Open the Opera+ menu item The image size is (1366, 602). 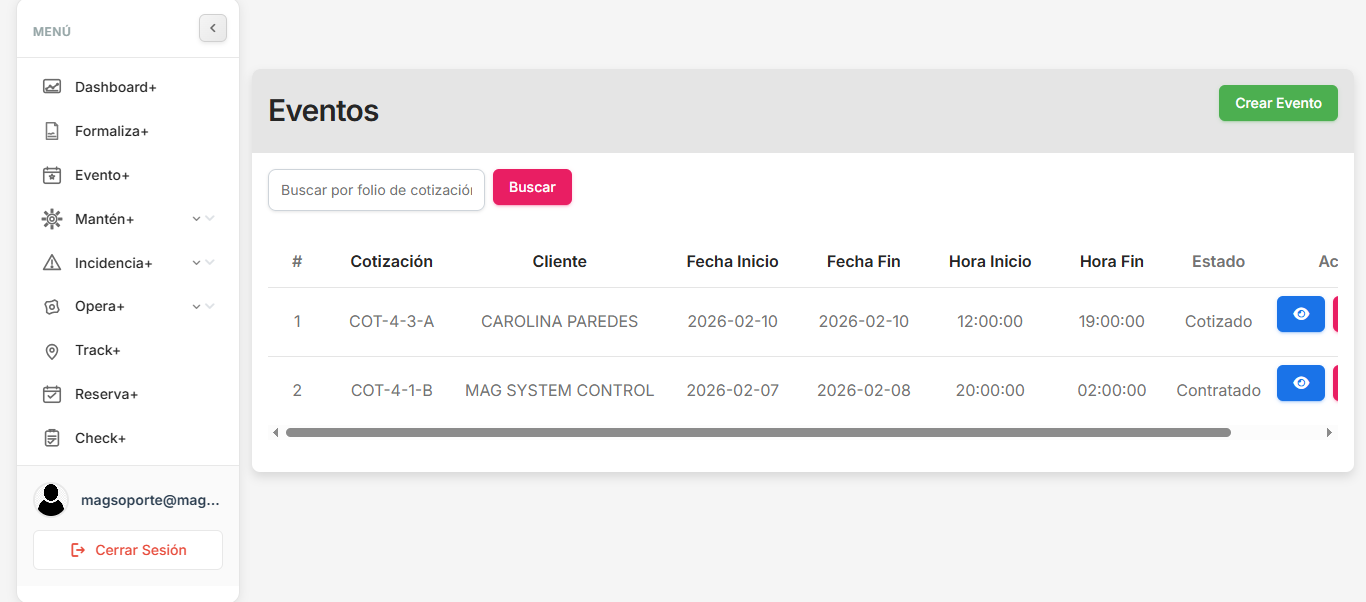click(x=99, y=306)
